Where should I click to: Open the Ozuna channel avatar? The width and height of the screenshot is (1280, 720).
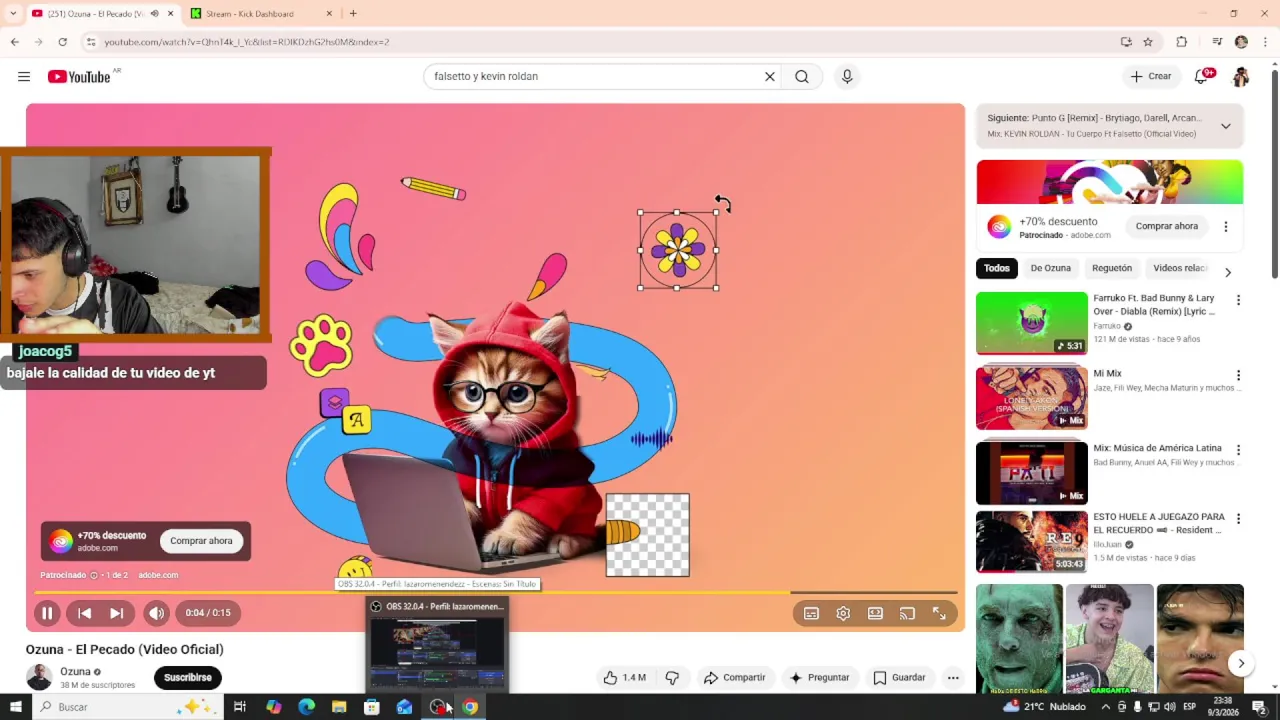pos(39,677)
